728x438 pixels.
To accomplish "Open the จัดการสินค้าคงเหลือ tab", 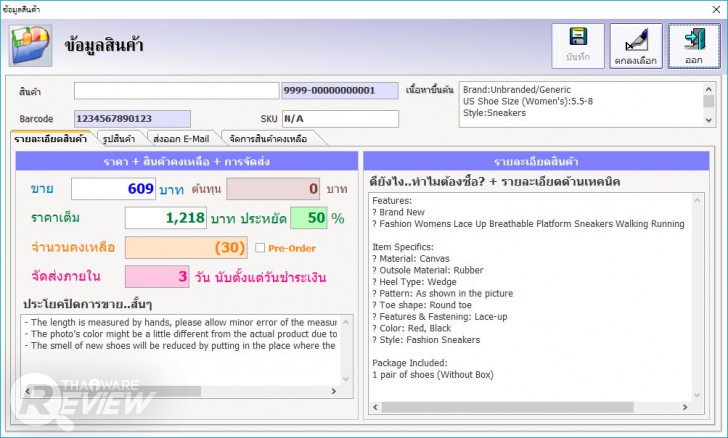I will [268, 138].
